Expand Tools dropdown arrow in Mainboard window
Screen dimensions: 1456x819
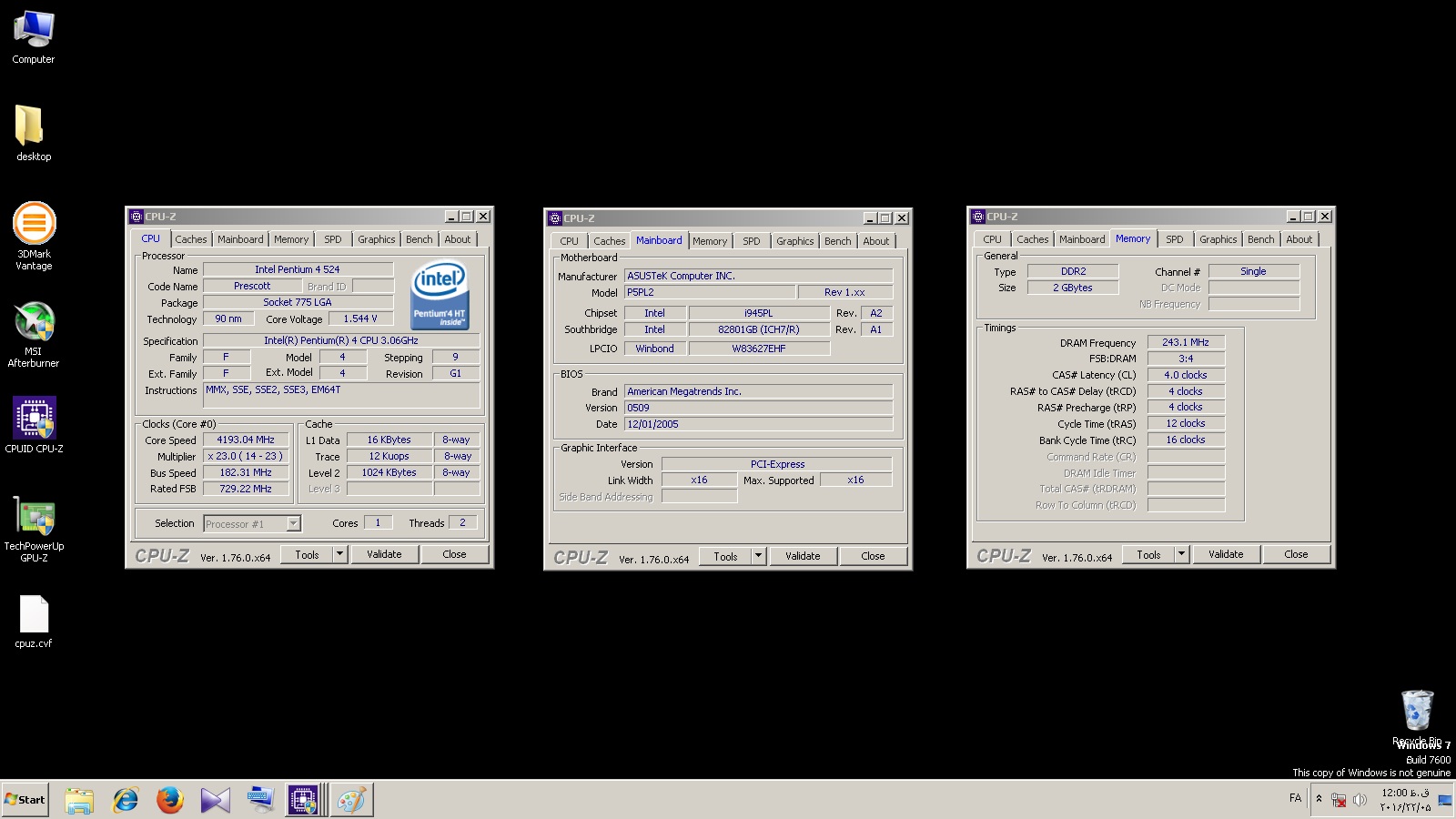tap(759, 556)
